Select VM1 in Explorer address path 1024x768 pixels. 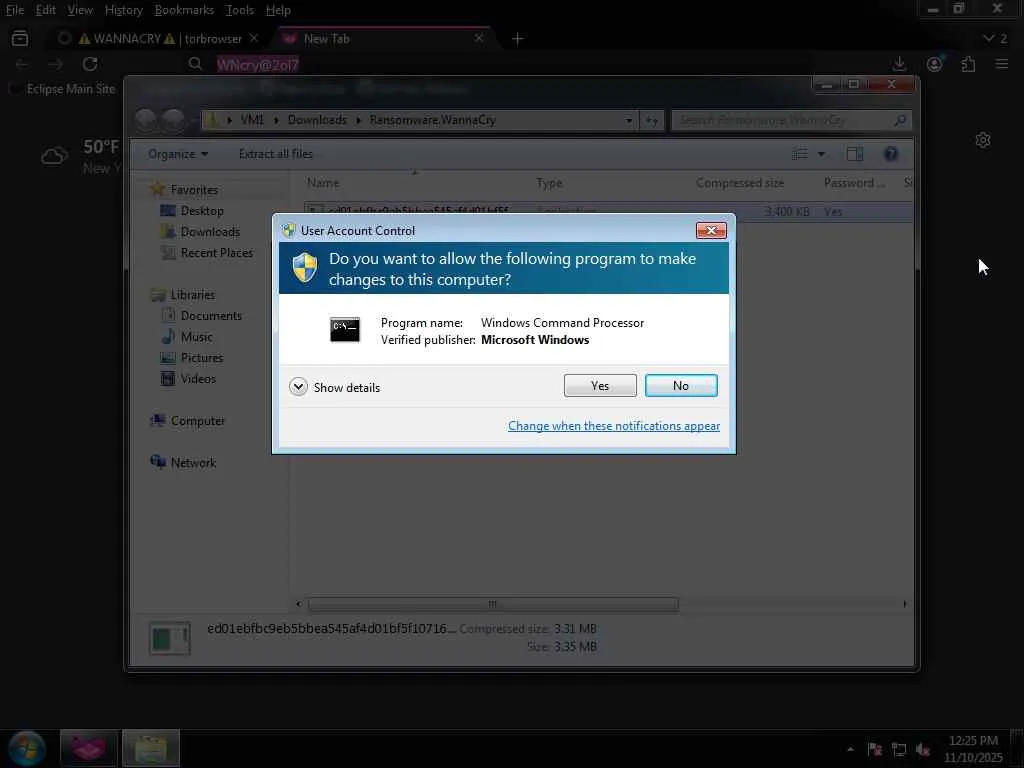(252, 120)
